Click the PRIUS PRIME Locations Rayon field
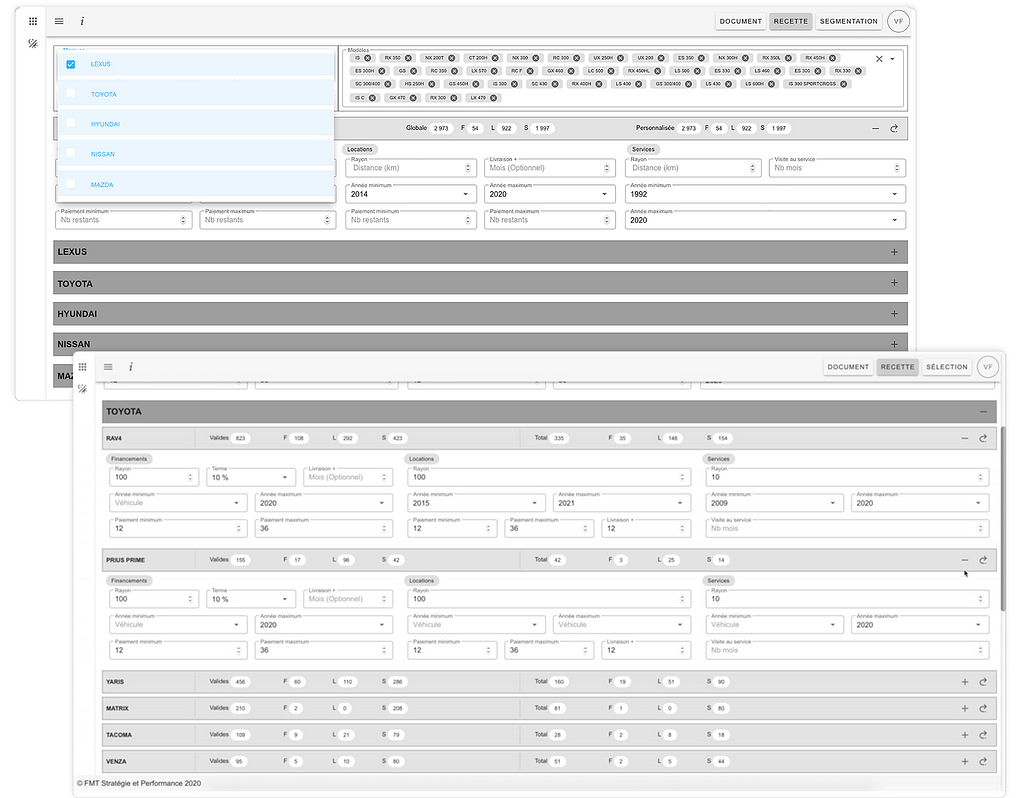Image resolution: width=1023 pixels, height=798 pixels. click(549, 599)
